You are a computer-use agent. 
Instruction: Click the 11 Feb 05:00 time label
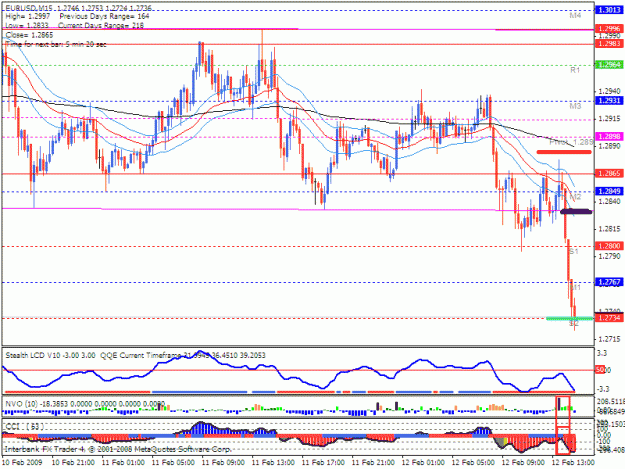click(173, 463)
